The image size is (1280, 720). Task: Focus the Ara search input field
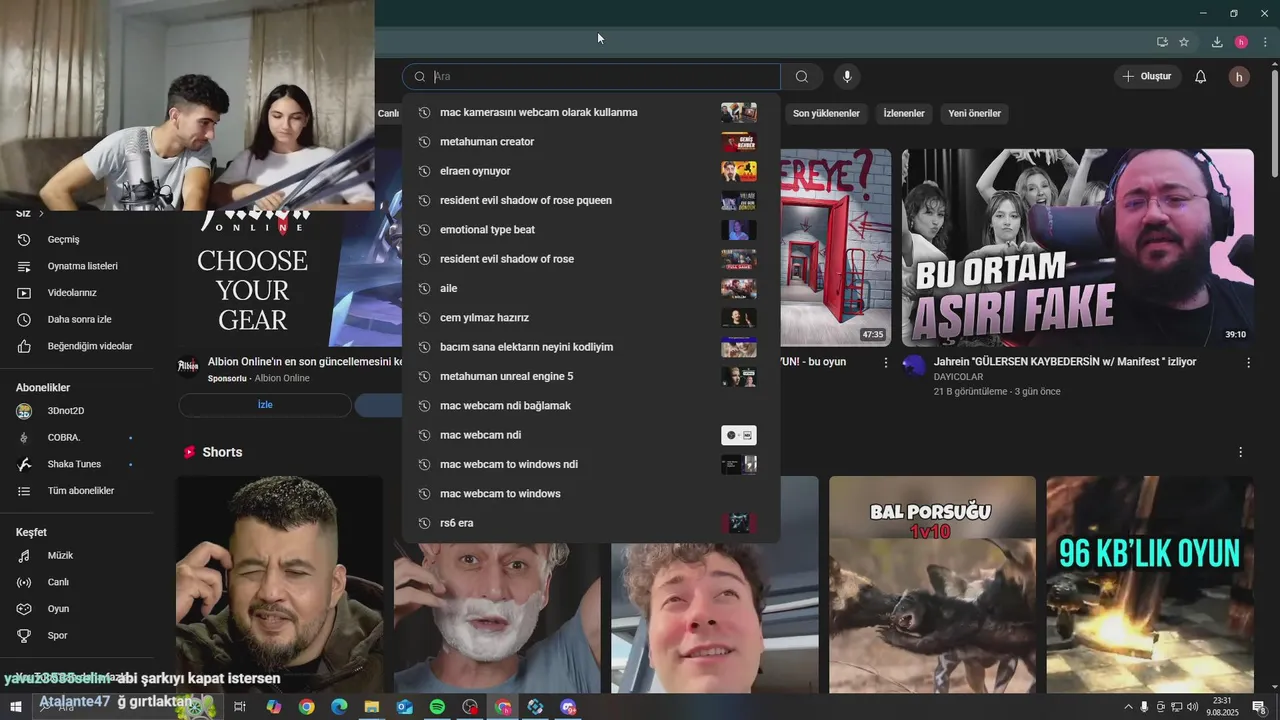pyautogui.click(x=591, y=77)
